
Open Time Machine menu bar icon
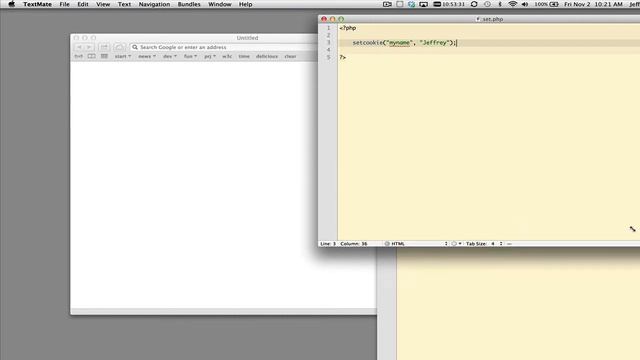click(487, 4)
